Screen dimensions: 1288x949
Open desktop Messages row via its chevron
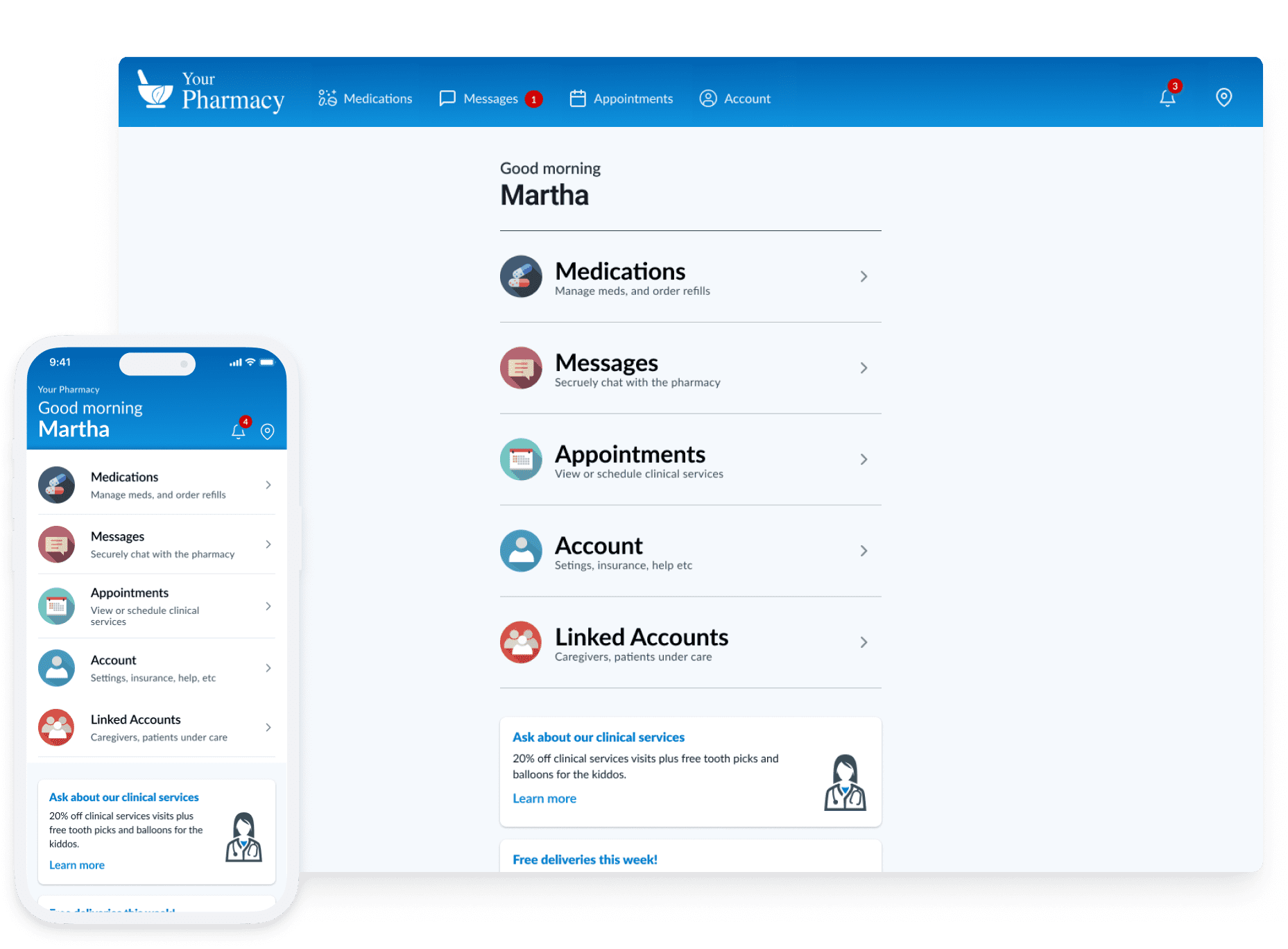click(x=864, y=368)
